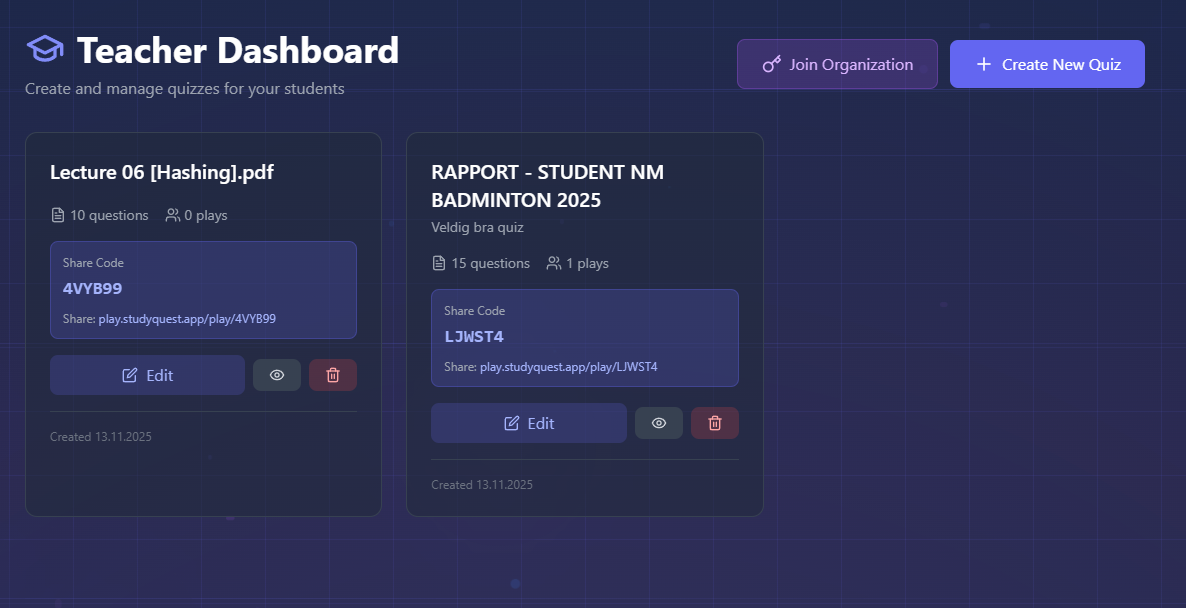1186x608 pixels.
Task: Toggle the eye preview on the RAPPORT quiz
Action: coord(658,422)
